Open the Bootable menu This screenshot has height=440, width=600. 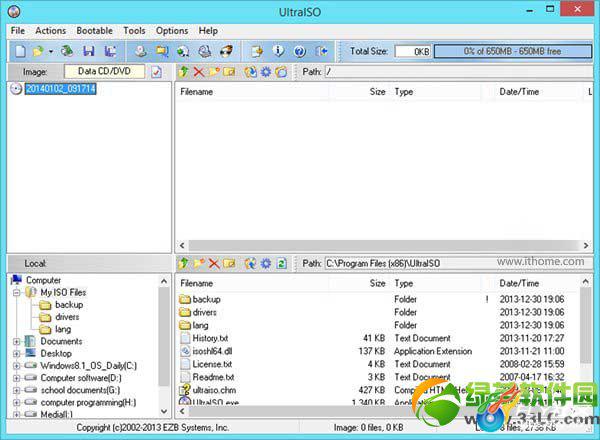coord(95,31)
